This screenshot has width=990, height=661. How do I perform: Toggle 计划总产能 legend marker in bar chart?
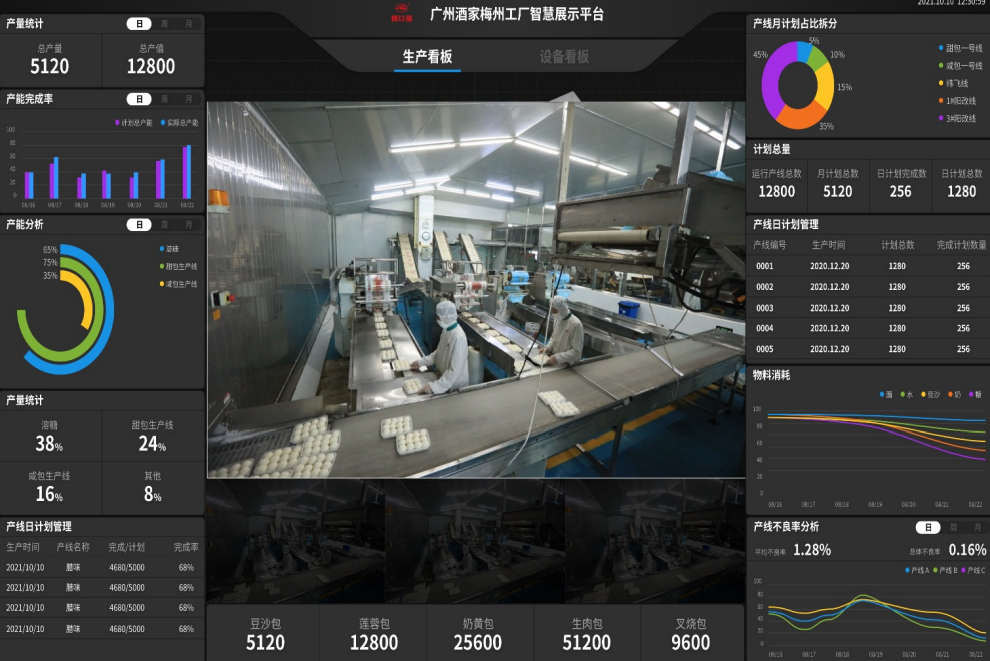[x=117, y=123]
